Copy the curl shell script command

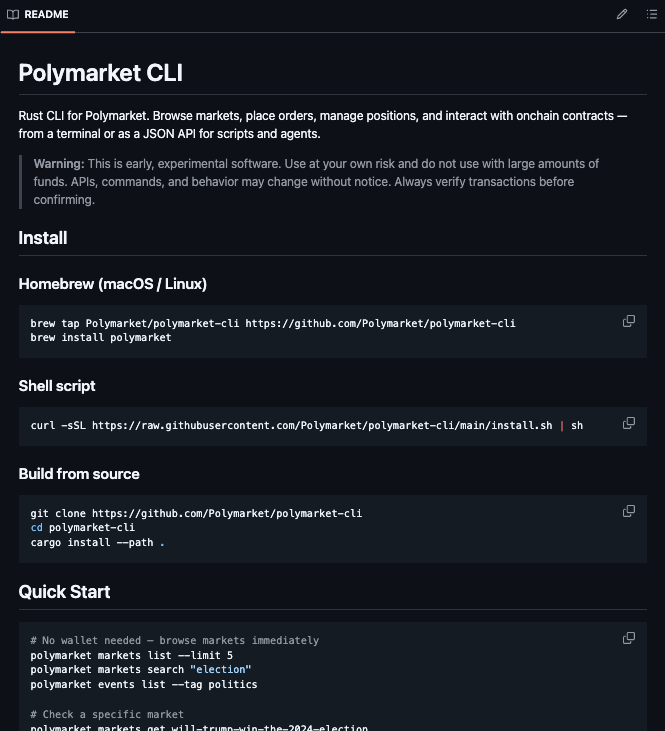pos(629,423)
